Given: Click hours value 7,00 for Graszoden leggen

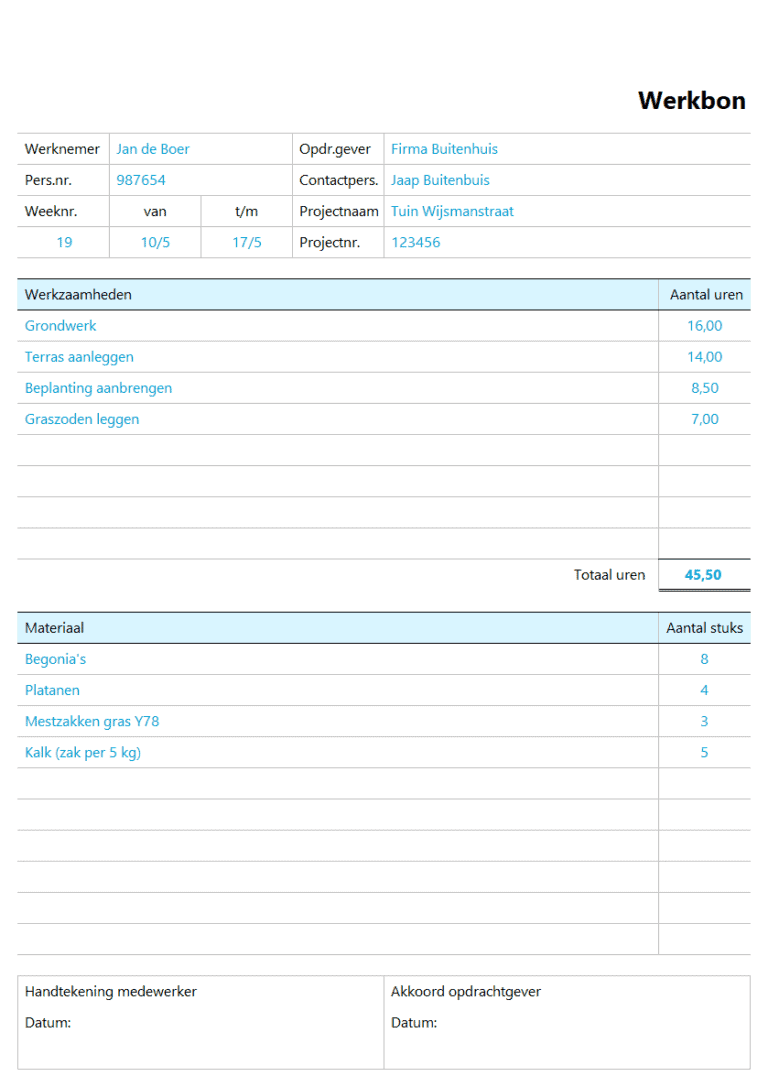Looking at the screenshot, I should click(704, 419).
